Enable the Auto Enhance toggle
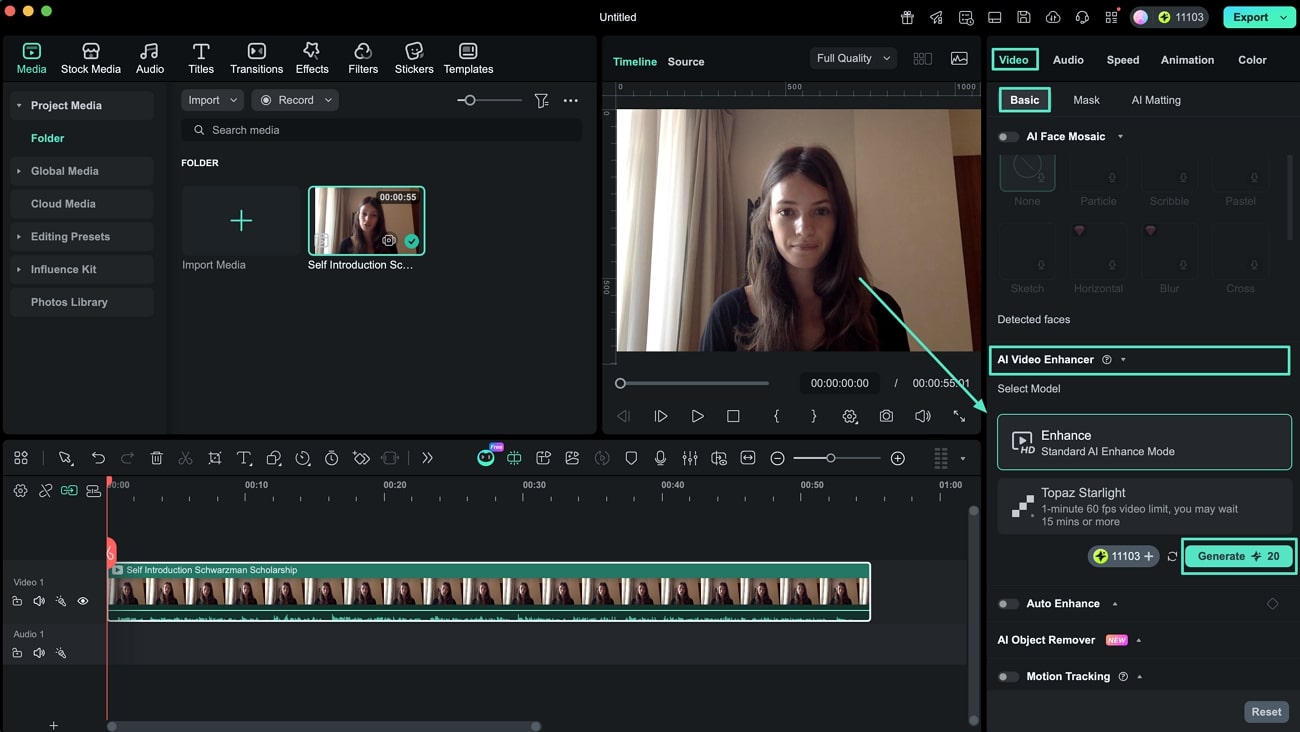 click(1008, 603)
